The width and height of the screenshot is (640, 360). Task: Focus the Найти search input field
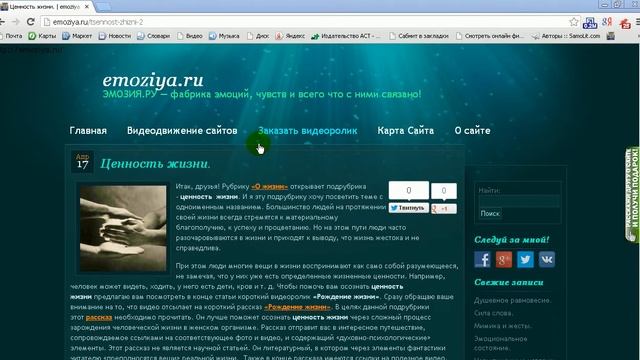point(519,201)
